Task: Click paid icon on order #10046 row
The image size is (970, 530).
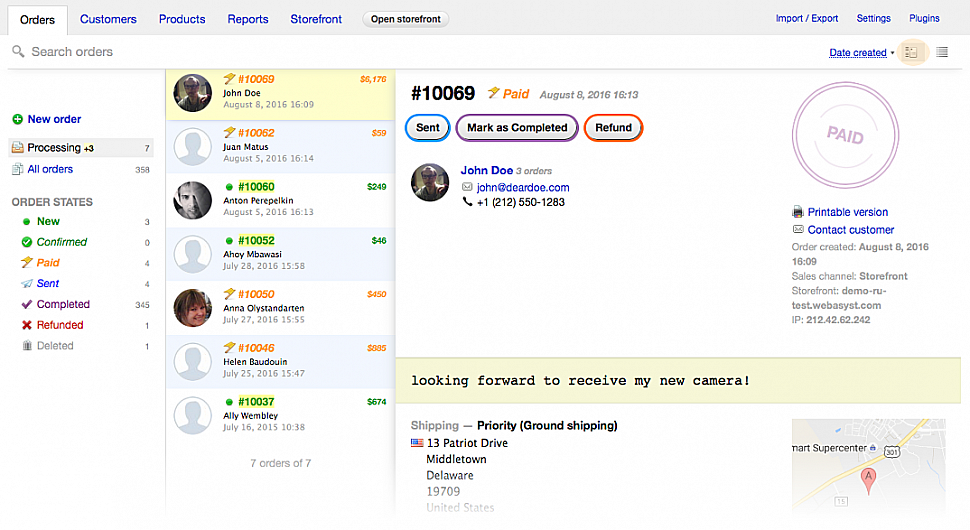Action: (x=230, y=347)
